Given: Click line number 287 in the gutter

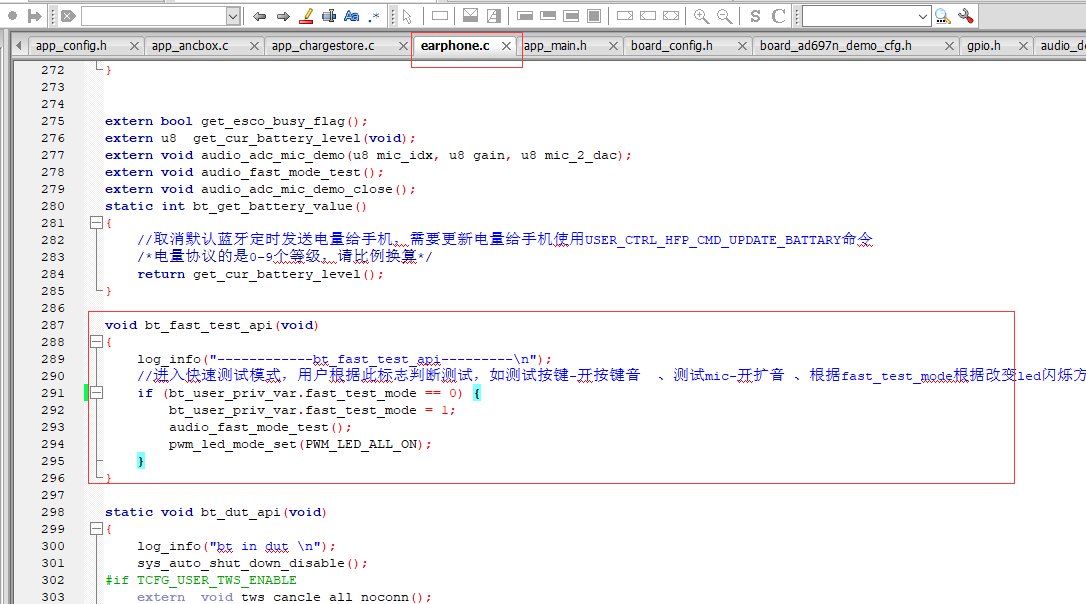Looking at the screenshot, I should click(53, 325).
